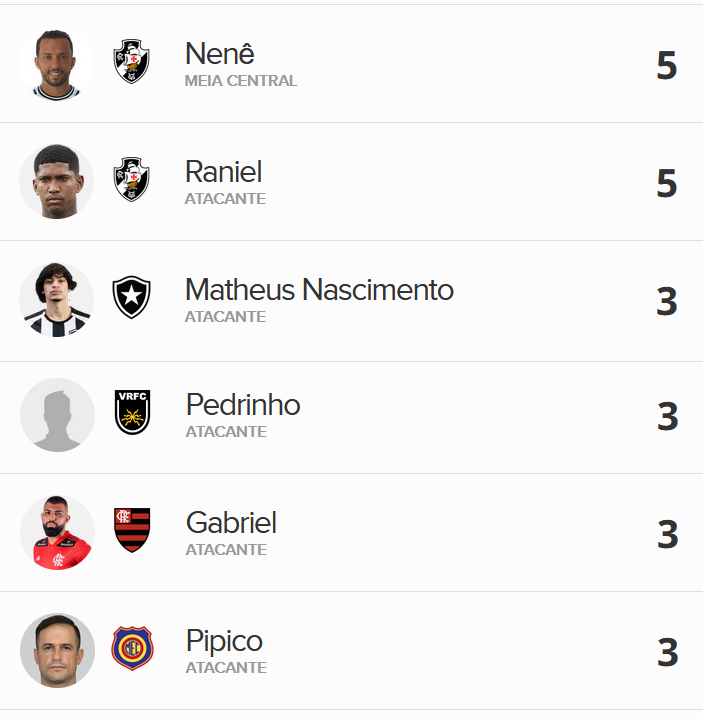703x719 pixels.
Task: Open Gabriel's player photo
Action: pos(57,532)
